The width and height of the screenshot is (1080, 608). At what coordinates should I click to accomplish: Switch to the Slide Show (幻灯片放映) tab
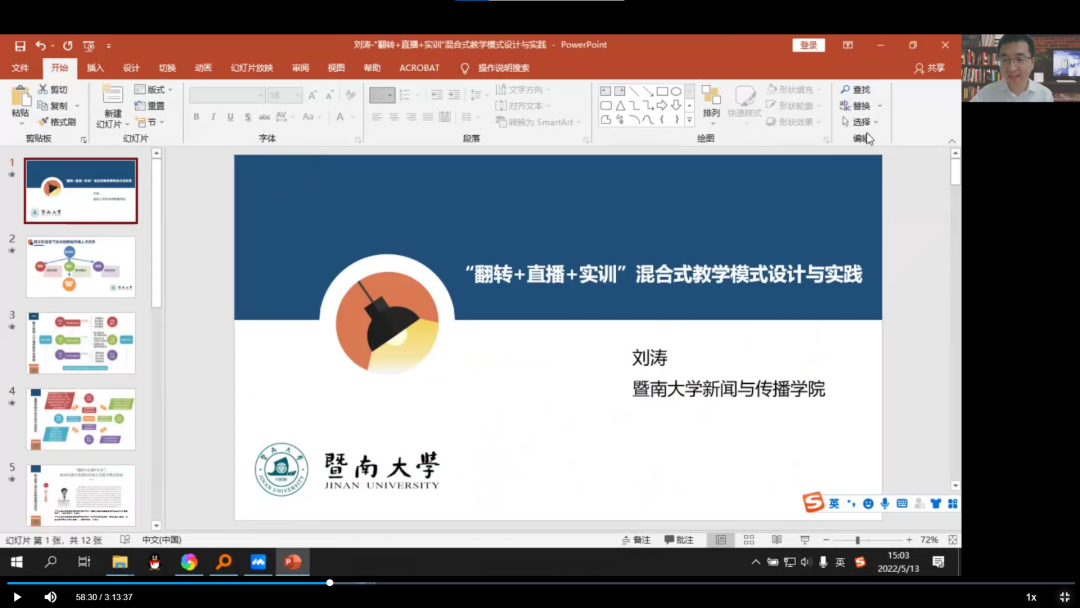tap(251, 68)
